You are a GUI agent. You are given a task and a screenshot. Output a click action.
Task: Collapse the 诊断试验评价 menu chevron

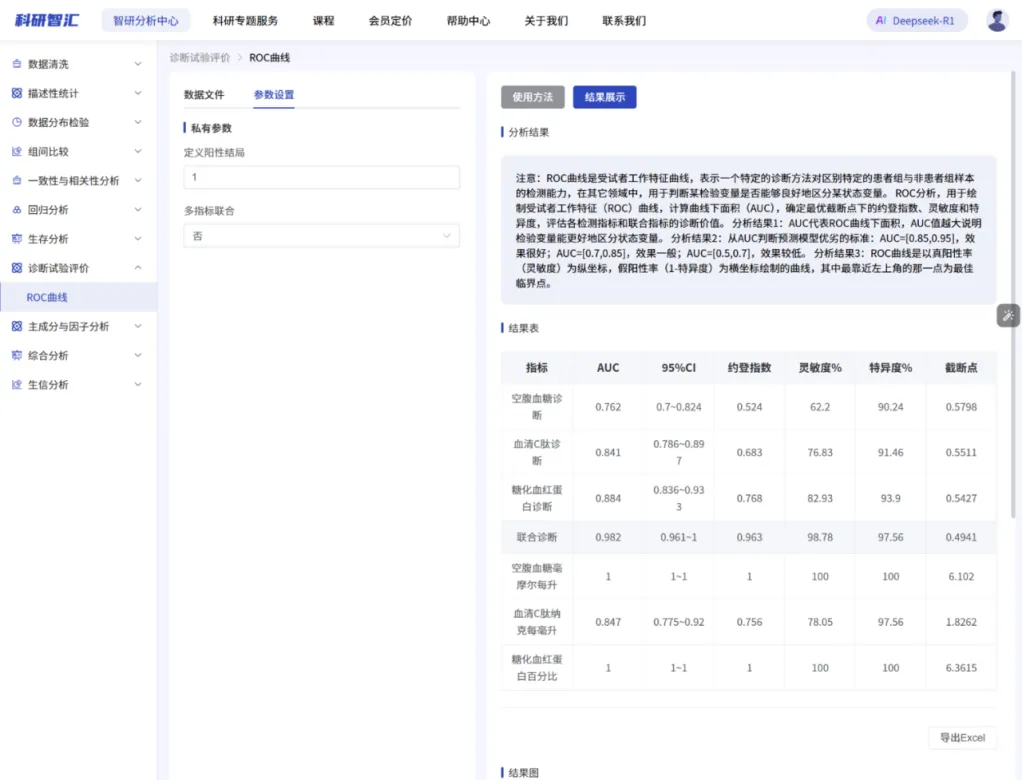(138, 268)
